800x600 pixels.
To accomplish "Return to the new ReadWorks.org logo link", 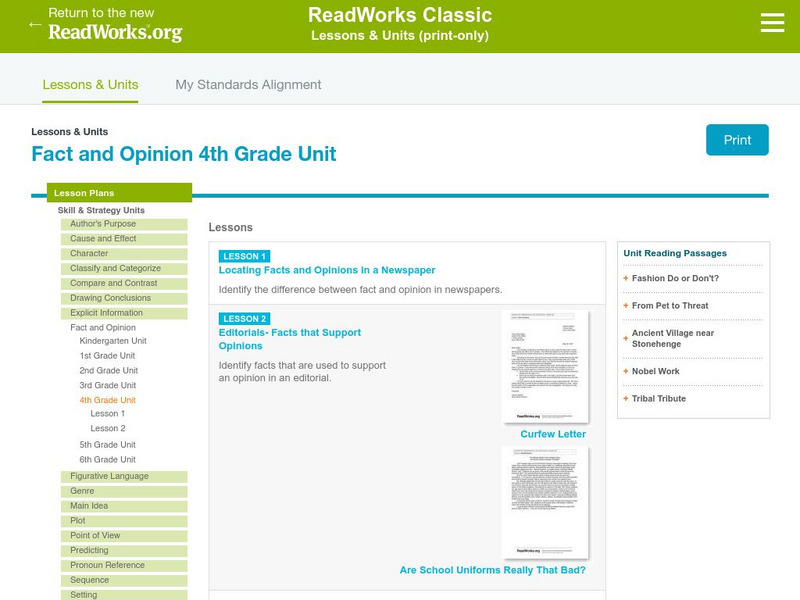I will coord(115,24).
